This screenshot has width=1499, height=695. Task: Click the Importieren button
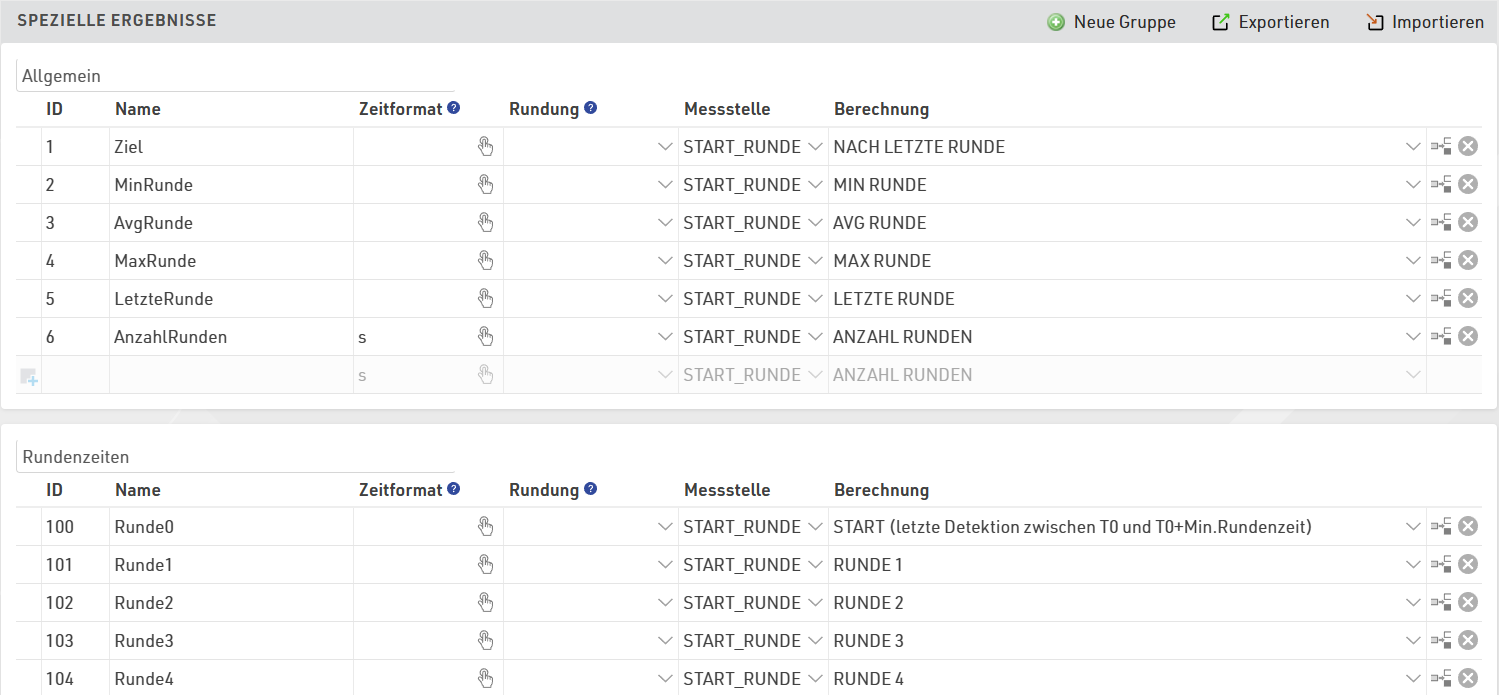point(1424,22)
